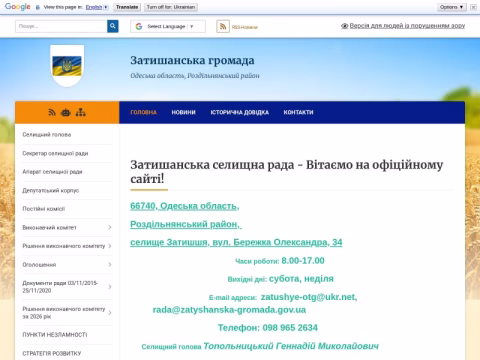Click email rada@zatyshanska-gromada.gov.ua
The height and width of the screenshot is (360, 480).
click(229, 310)
